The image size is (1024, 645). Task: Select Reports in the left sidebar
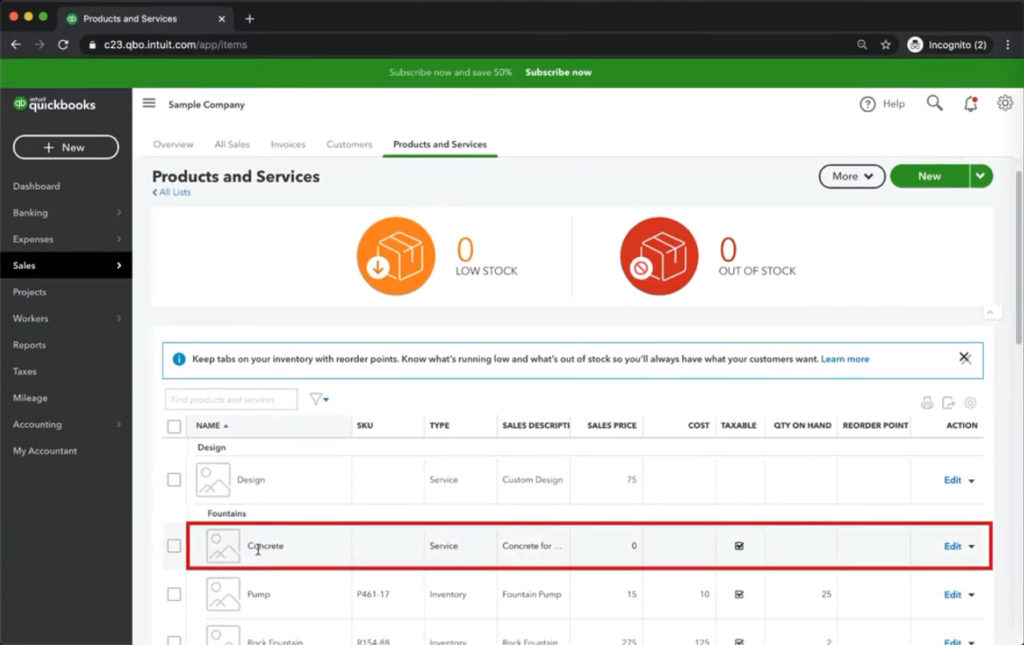click(29, 345)
